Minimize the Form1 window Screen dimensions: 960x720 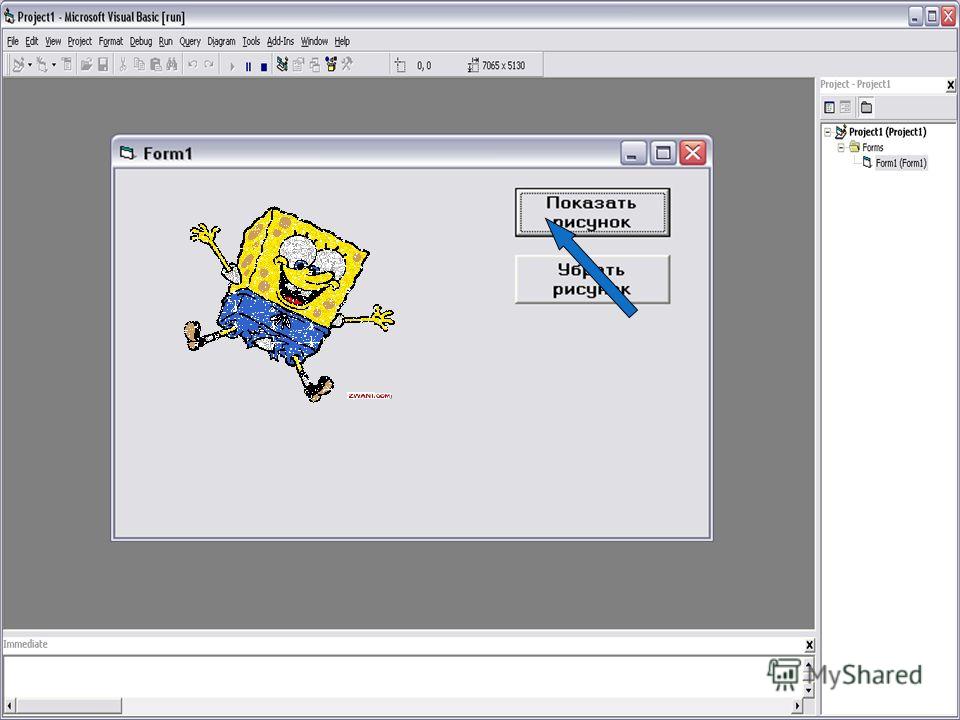pyautogui.click(x=633, y=152)
